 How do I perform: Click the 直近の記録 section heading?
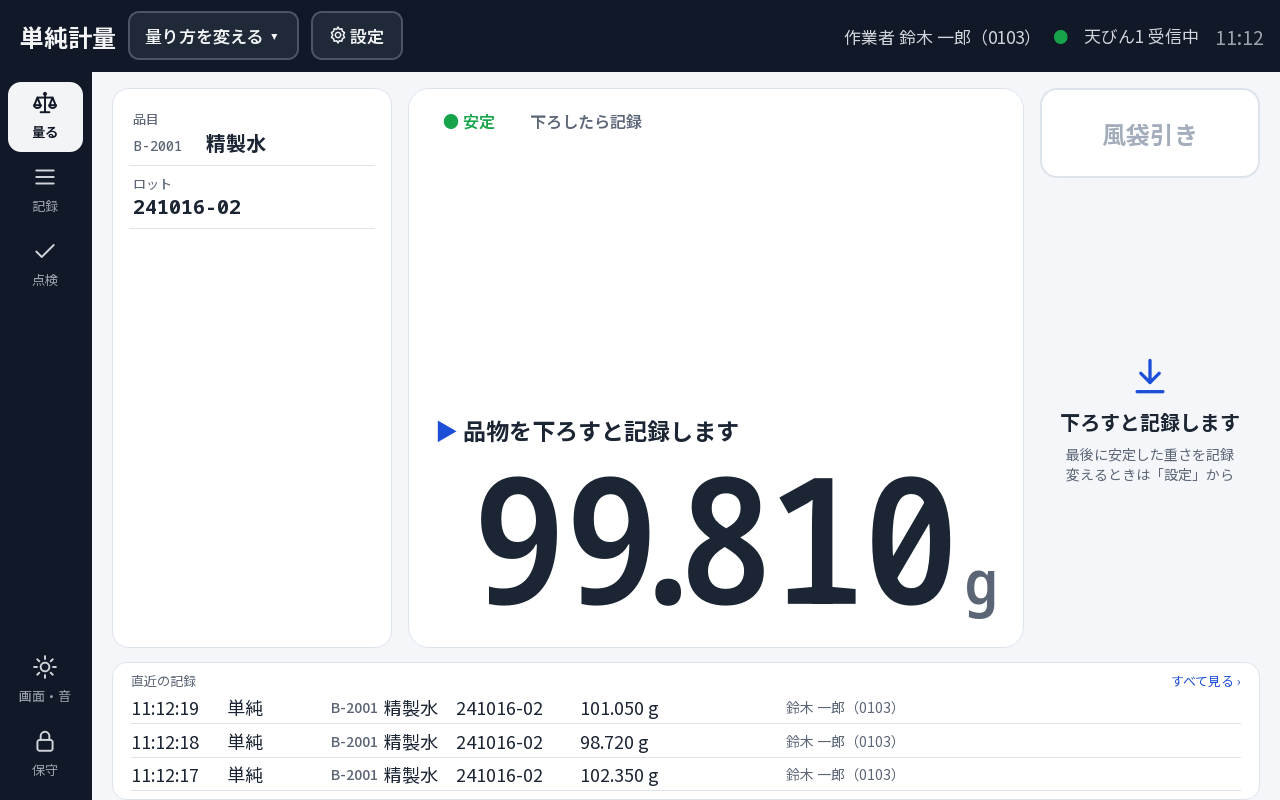tap(164, 681)
